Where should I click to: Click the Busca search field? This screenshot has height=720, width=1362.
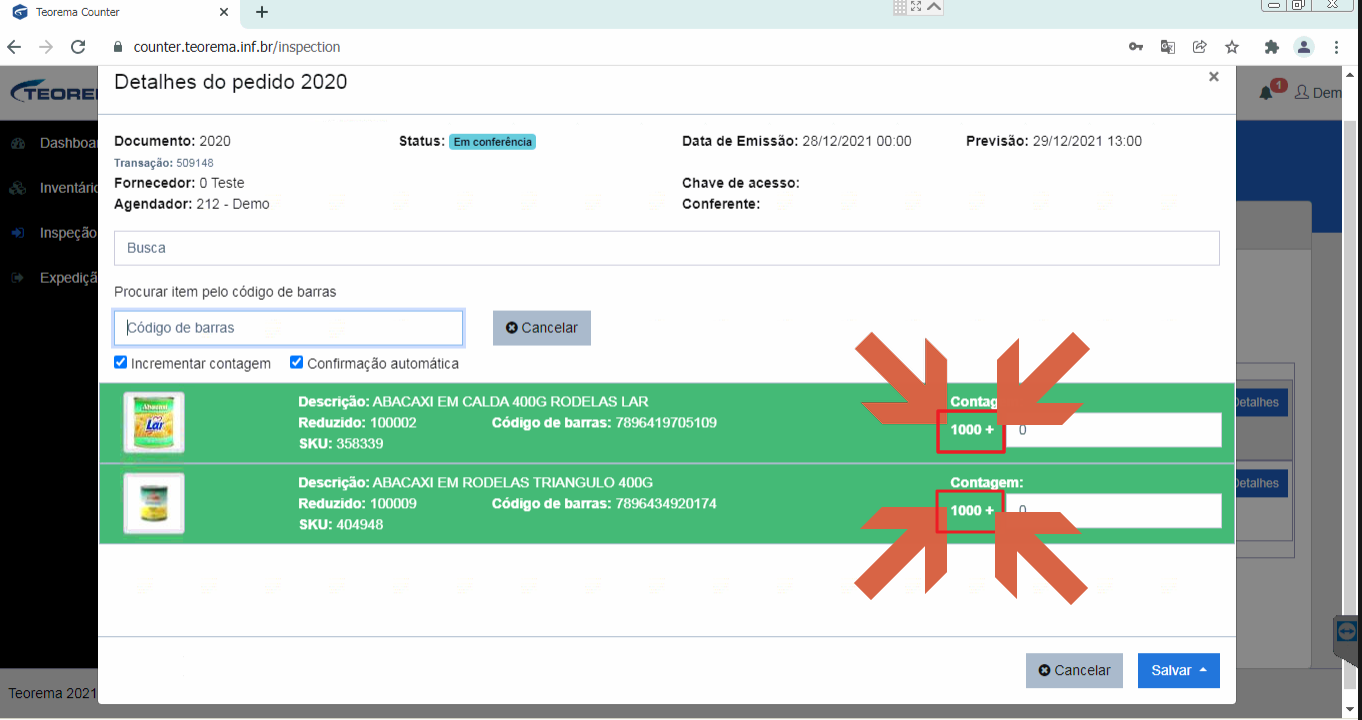click(667, 248)
